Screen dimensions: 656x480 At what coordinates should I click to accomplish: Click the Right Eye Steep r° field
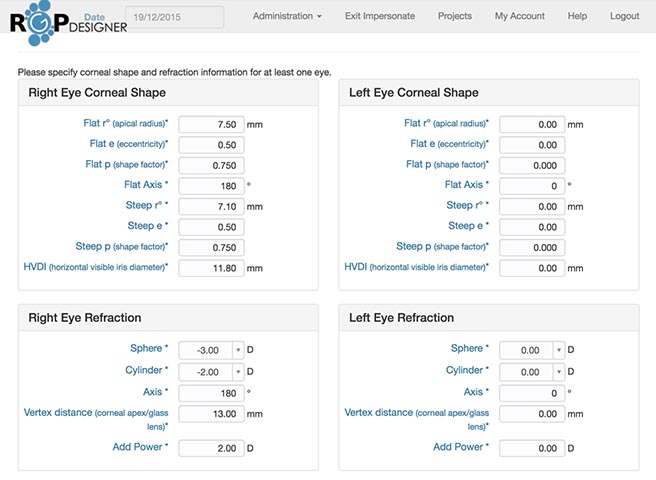tap(211, 206)
